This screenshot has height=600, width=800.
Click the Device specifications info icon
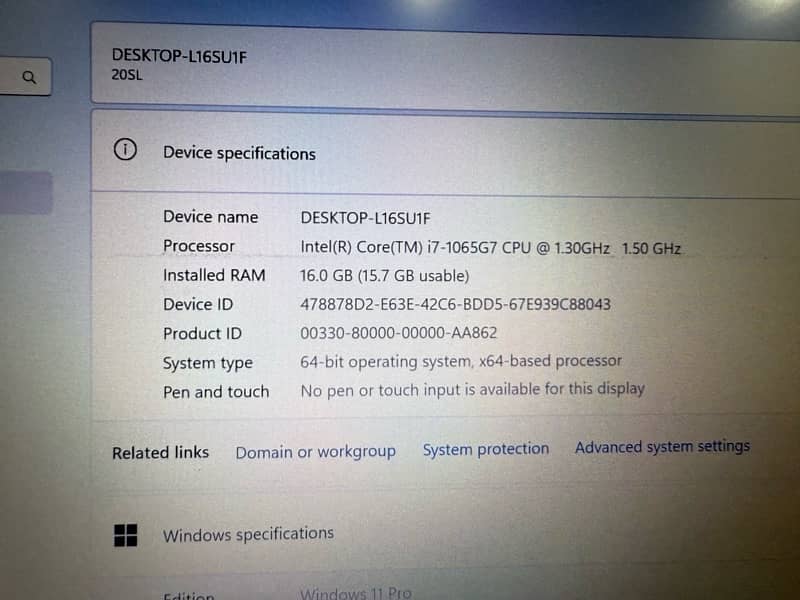[x=125, y=150]
